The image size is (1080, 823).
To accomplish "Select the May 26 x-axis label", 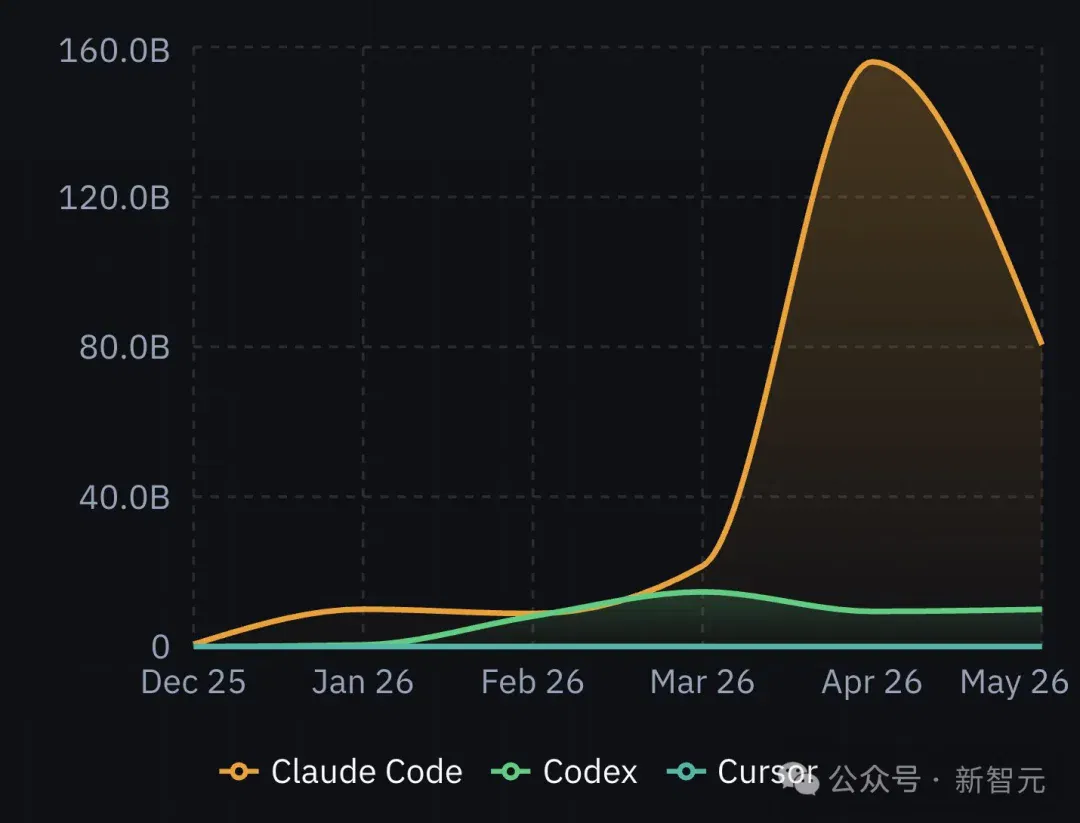I will click(1014, 683).
